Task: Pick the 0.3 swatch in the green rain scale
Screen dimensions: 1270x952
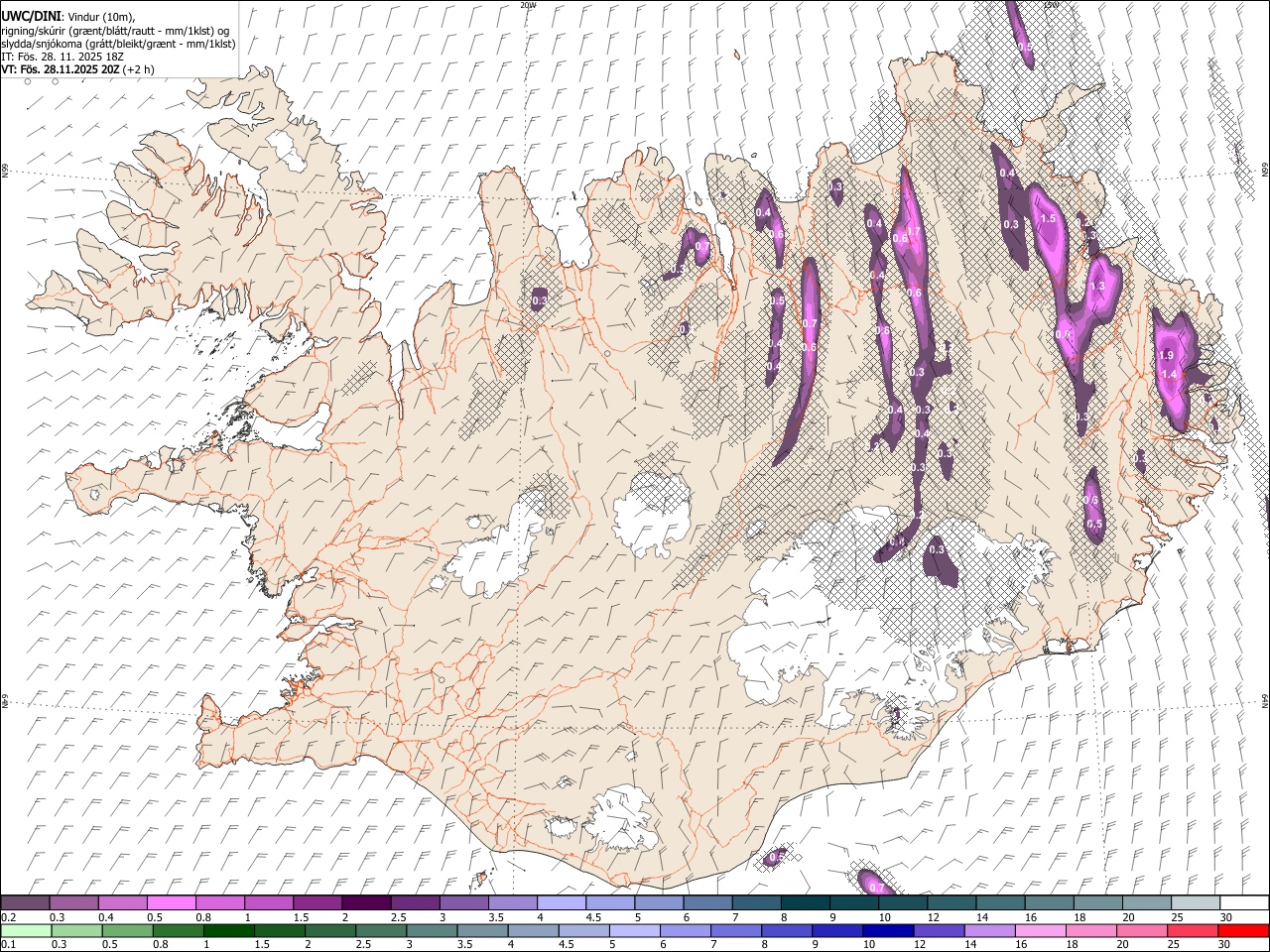Action: (x=76, y=930)
